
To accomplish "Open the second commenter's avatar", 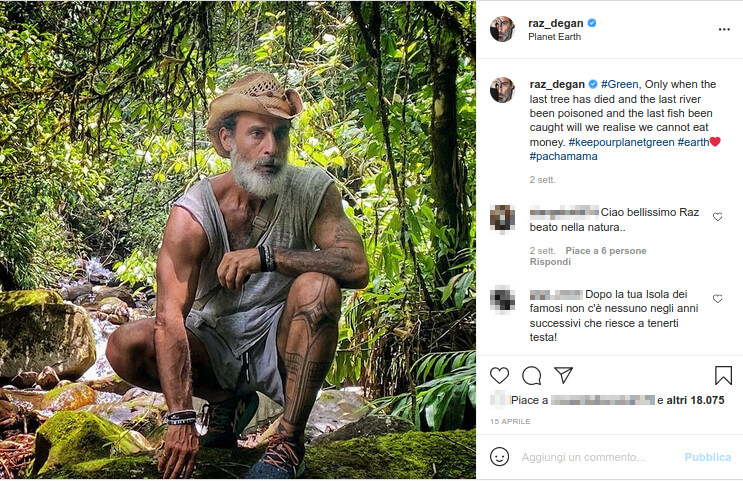I will [x=502, y=299].
